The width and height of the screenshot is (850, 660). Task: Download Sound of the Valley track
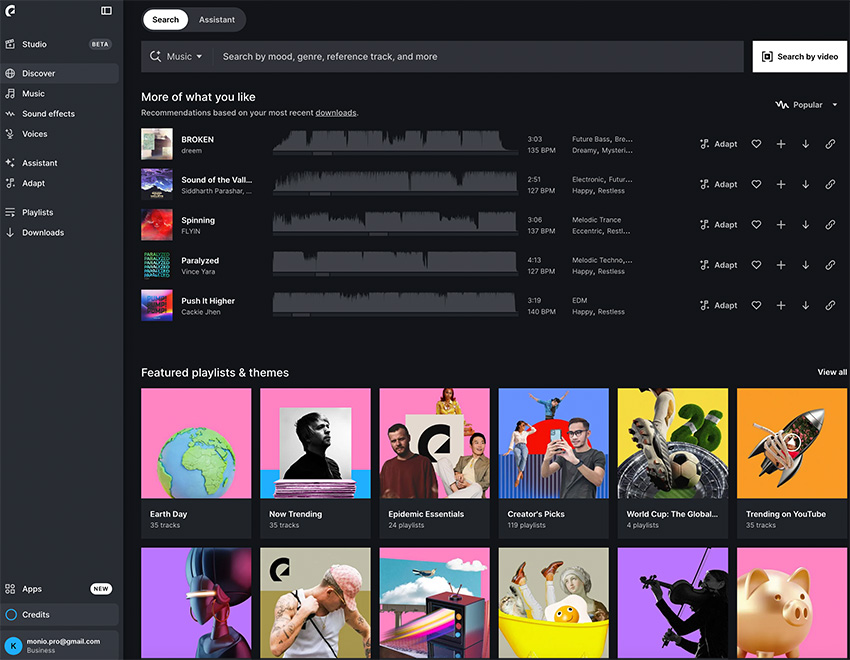click(x=806, y=184)
